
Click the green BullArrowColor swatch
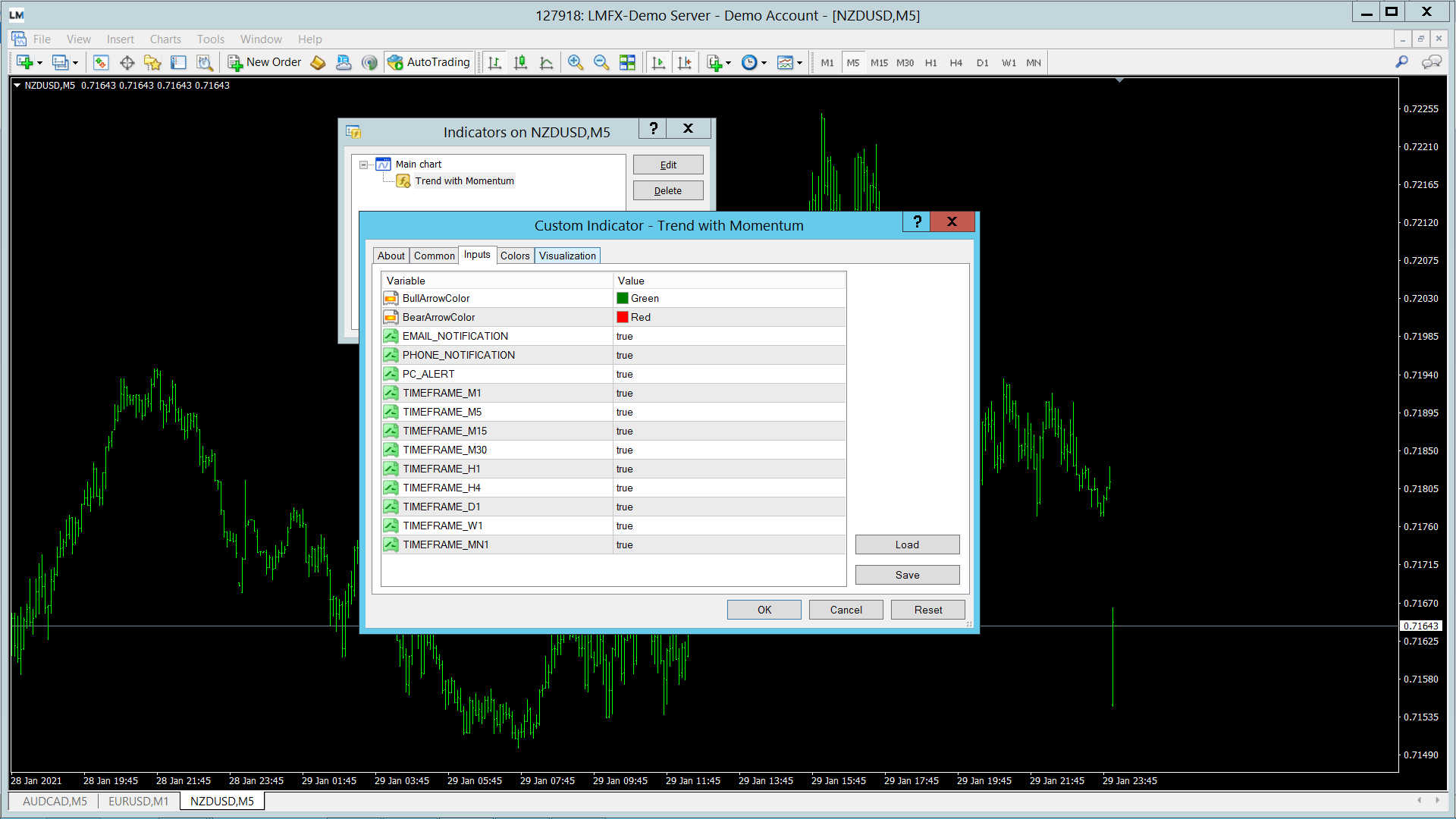pyautogui.click(x=623, y=299)
